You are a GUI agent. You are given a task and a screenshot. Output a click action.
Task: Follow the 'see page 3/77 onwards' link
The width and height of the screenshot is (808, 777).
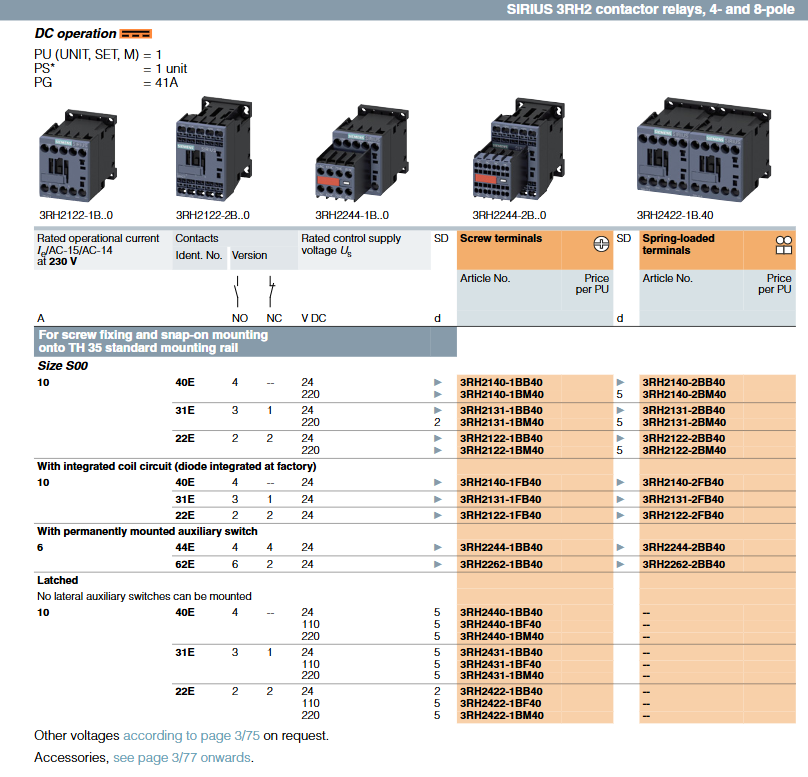(182, 758)
